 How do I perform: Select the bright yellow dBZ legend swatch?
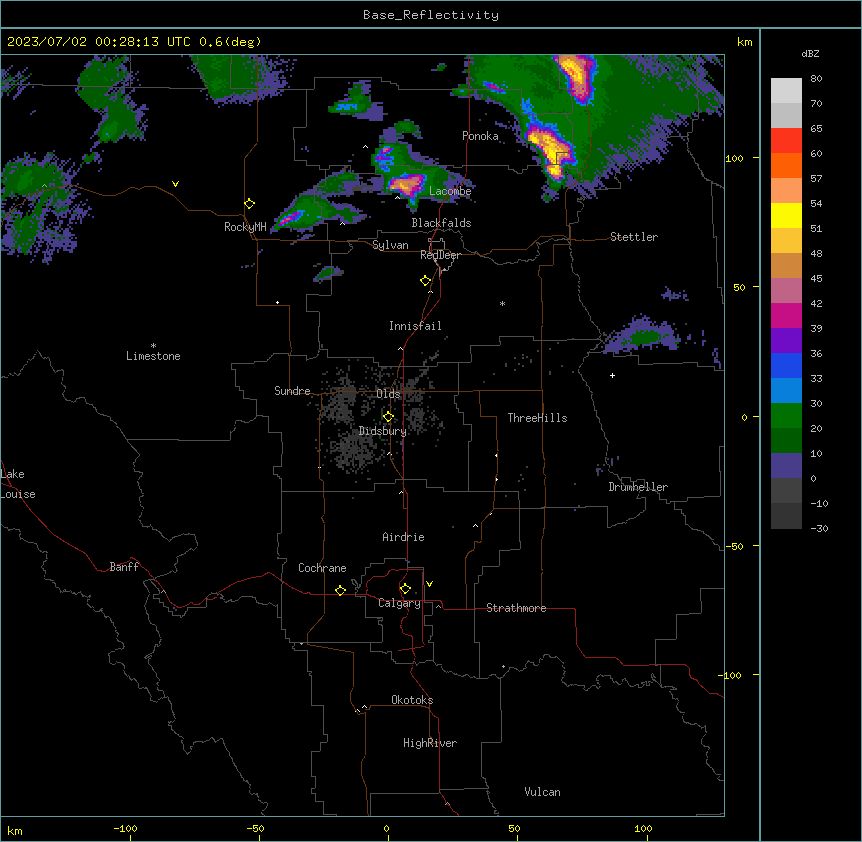(786, 215)
